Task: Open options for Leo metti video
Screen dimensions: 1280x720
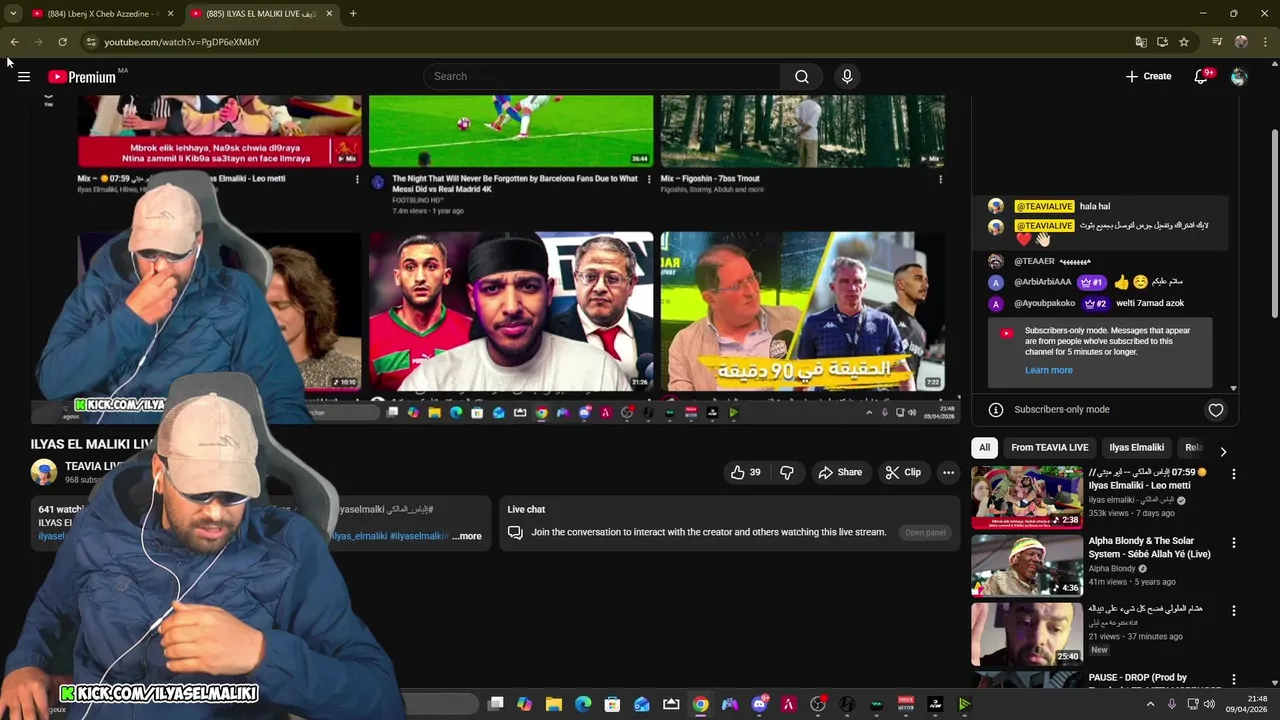Action: (1234, 474)
